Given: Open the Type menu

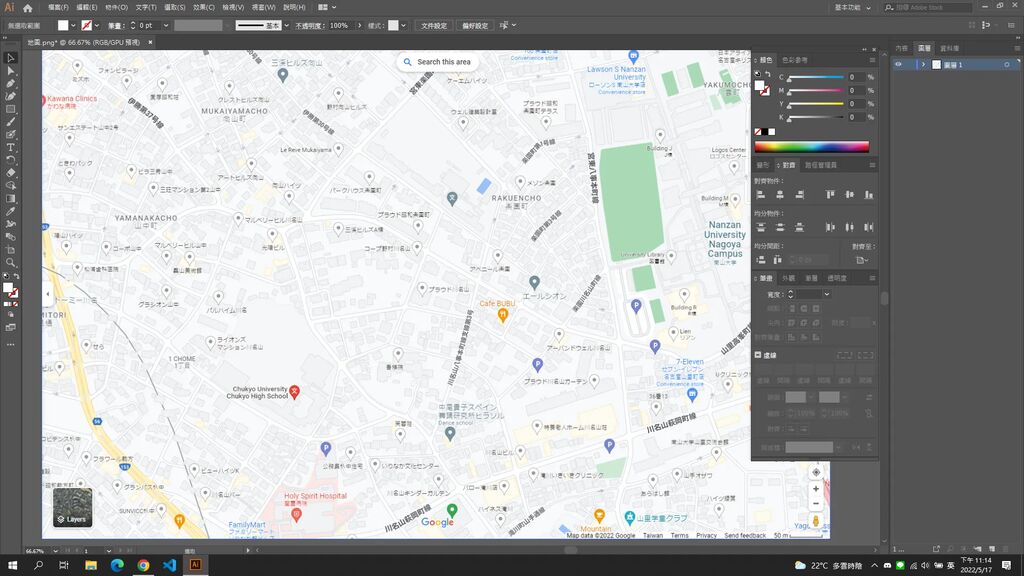Looking at the screenshot, I should pyautogui.click(x=146, y=8).
